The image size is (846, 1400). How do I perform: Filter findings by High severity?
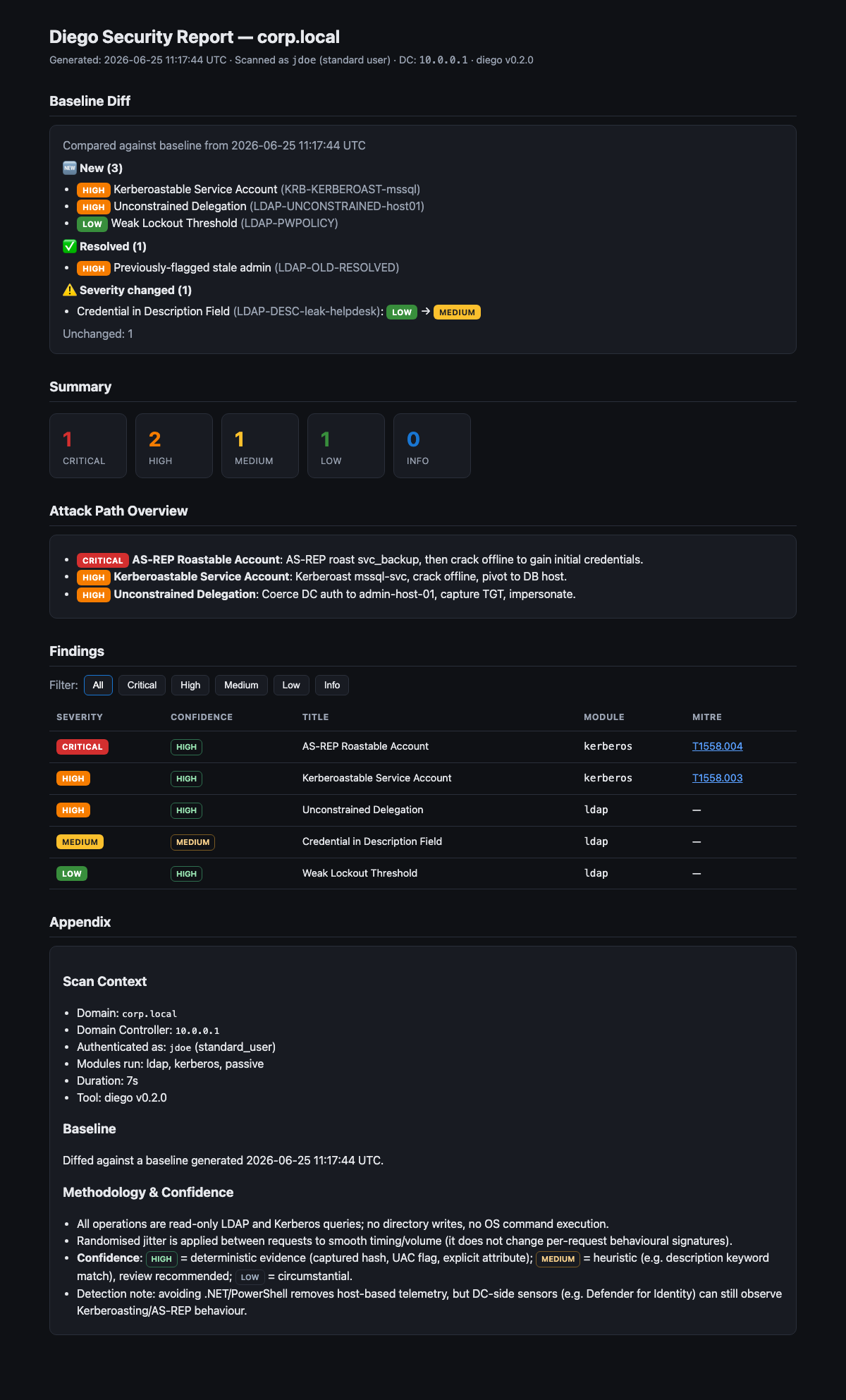click(x=190, y=685)
